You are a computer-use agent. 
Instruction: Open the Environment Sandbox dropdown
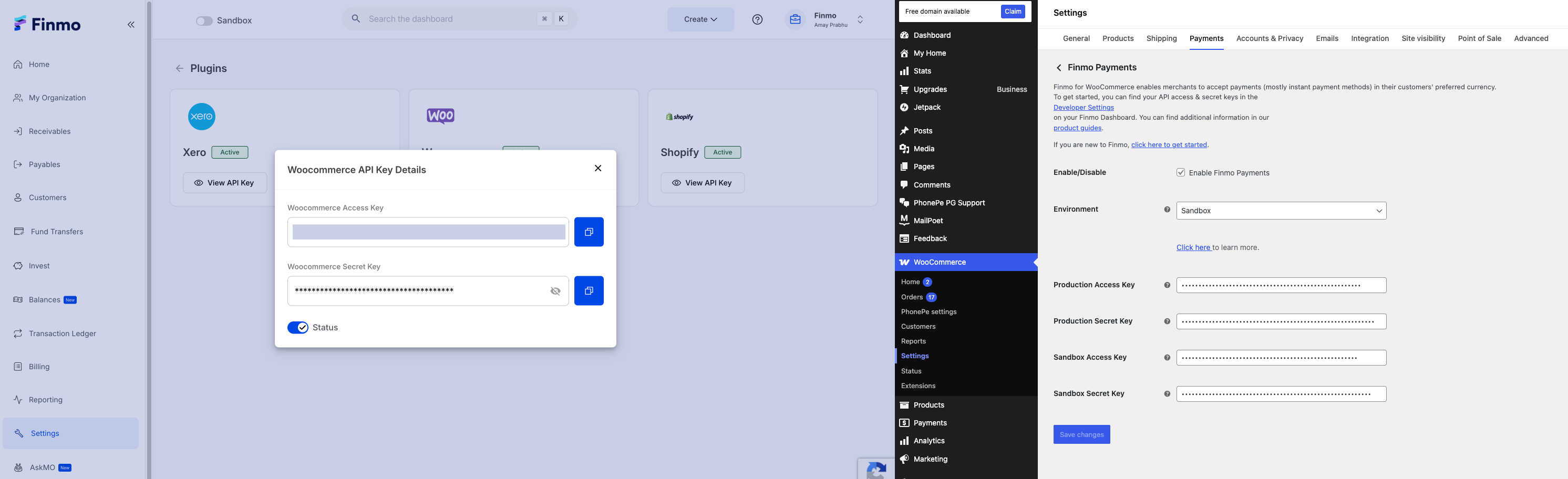[x=1281, y=211]
